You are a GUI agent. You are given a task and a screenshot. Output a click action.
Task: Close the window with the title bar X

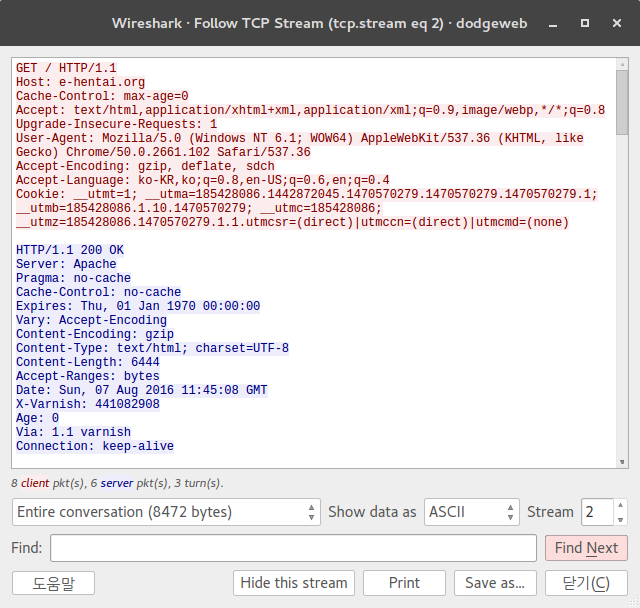(617, 23)
